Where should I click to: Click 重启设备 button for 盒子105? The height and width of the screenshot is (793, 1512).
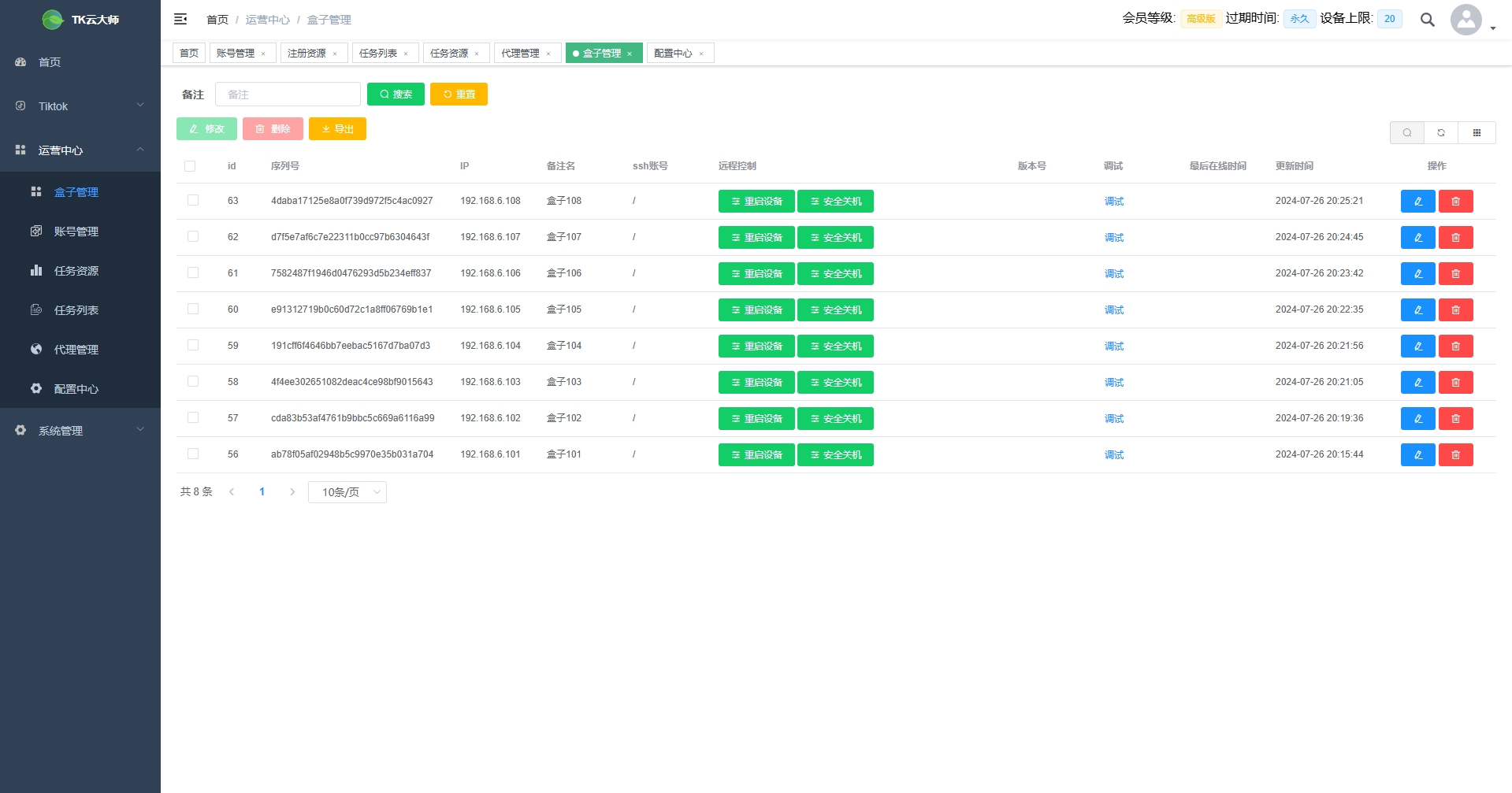tap(756, 310)
